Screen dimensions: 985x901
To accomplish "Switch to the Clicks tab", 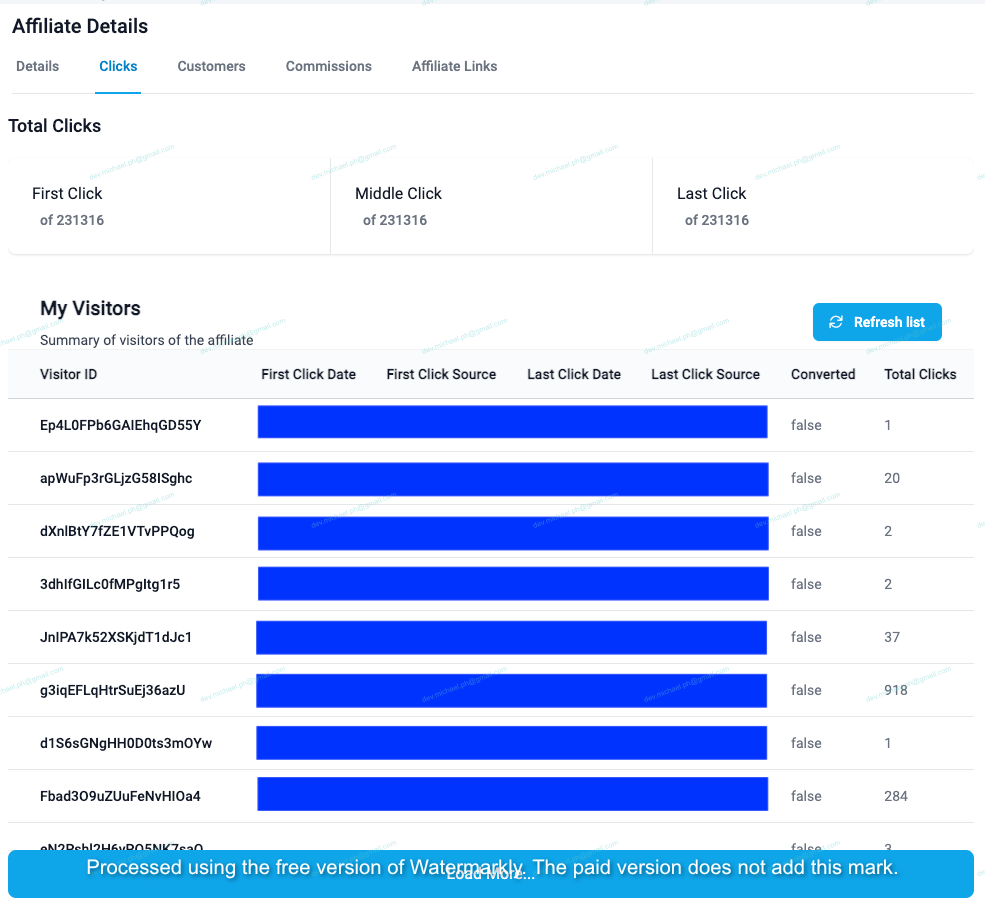I will [x=118, y=66].
